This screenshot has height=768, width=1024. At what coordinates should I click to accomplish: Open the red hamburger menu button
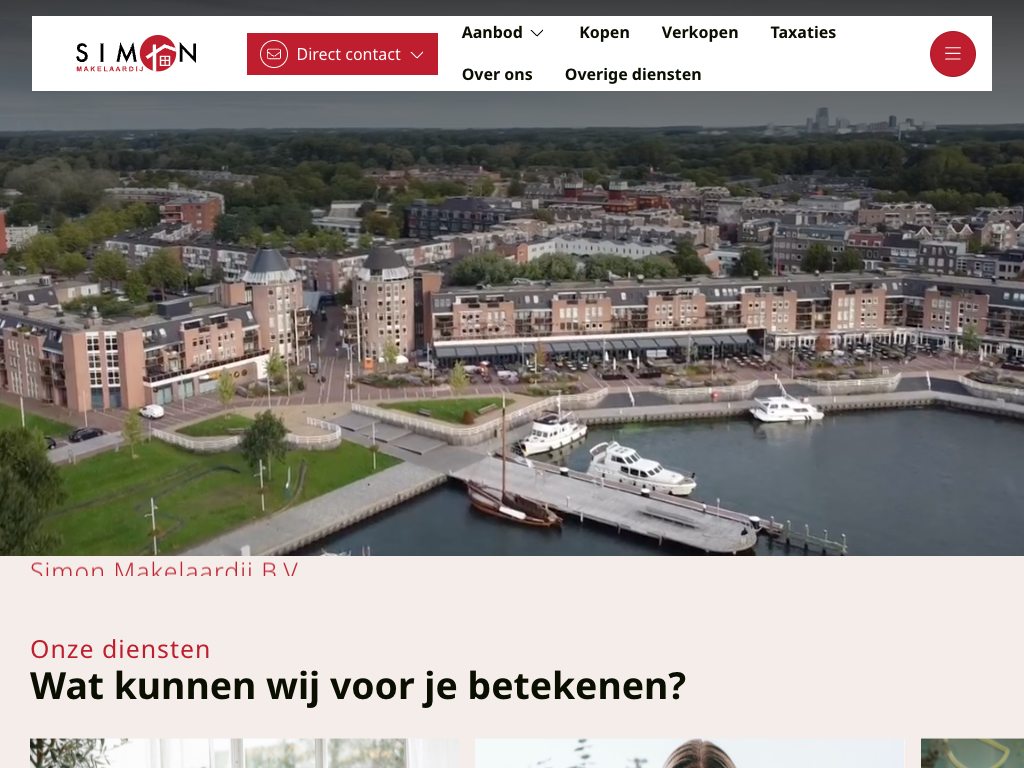pos(952,54)
